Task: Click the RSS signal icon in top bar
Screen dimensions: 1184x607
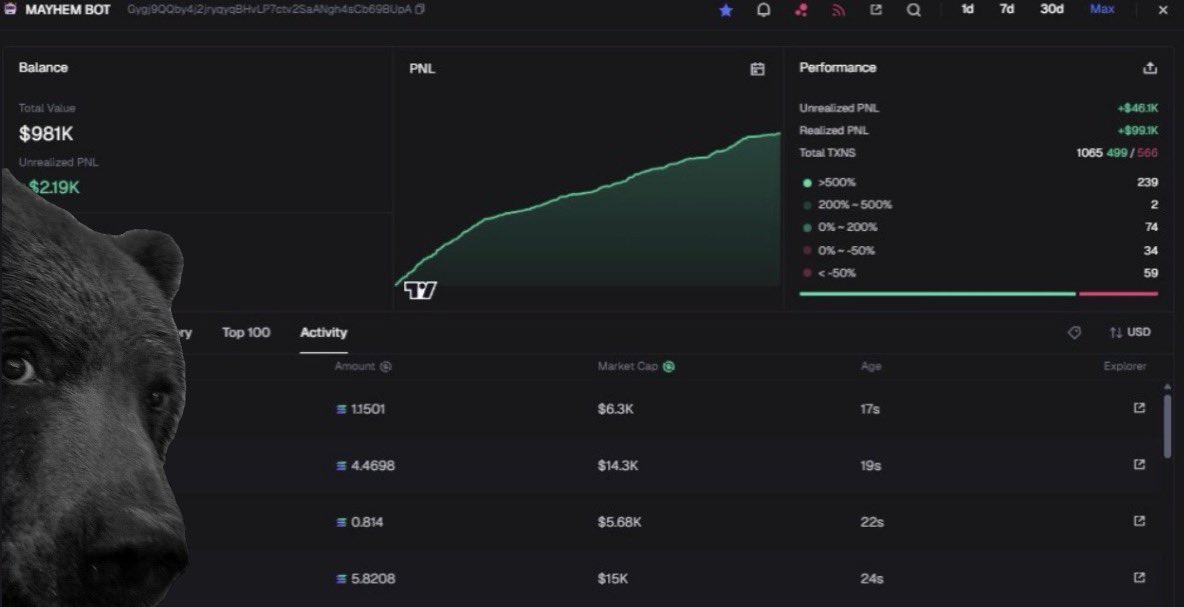Action: coord(838,9)
